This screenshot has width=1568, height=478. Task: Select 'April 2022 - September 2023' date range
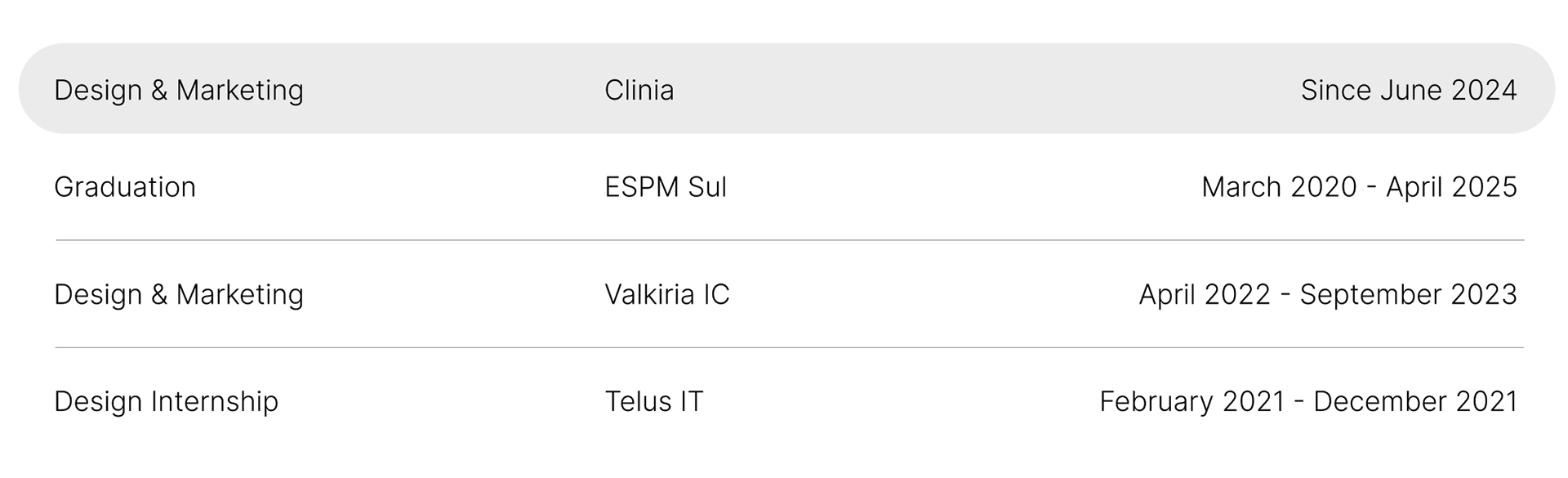tap(1328, 294)
